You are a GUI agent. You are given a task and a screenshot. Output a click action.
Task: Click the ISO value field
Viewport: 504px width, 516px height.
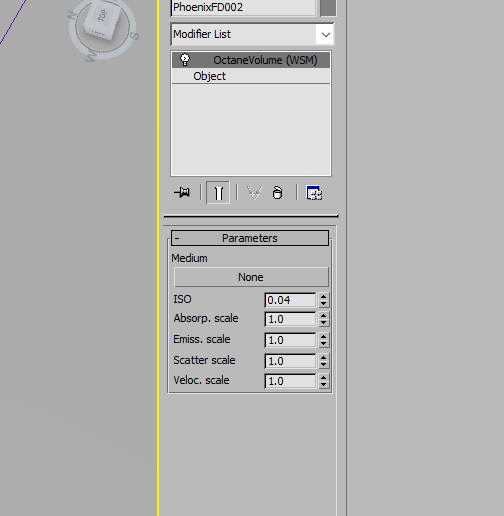[290, 300]
